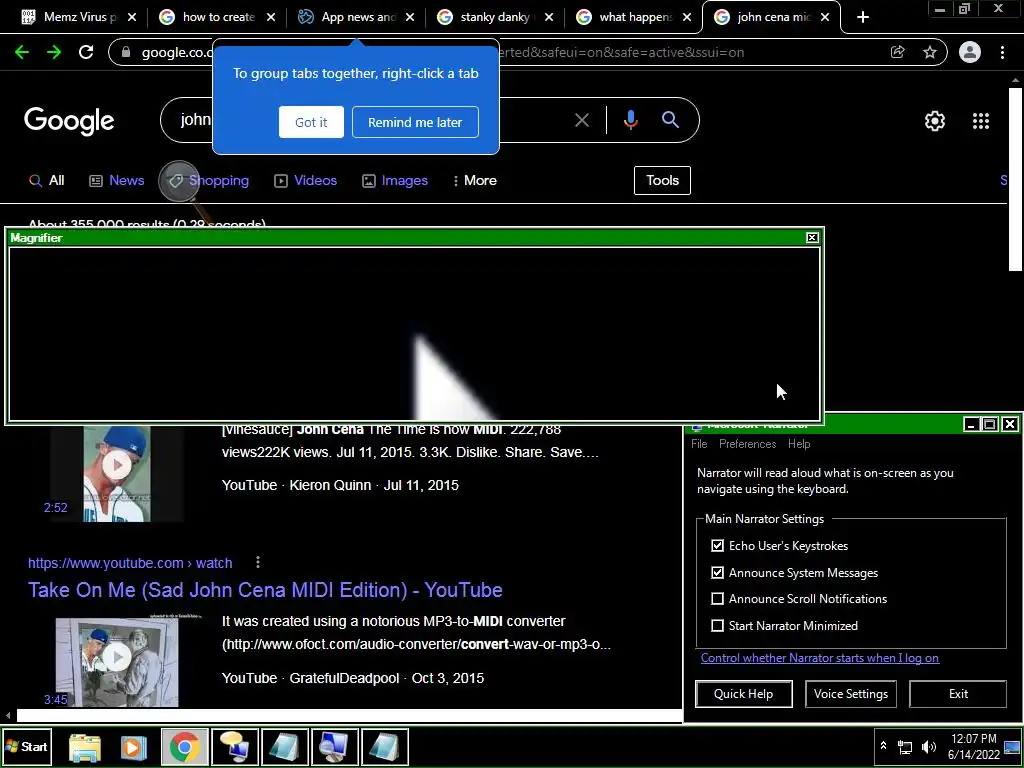
Task: Submit search with the magnifying glass icon
Action: (670, 120)
